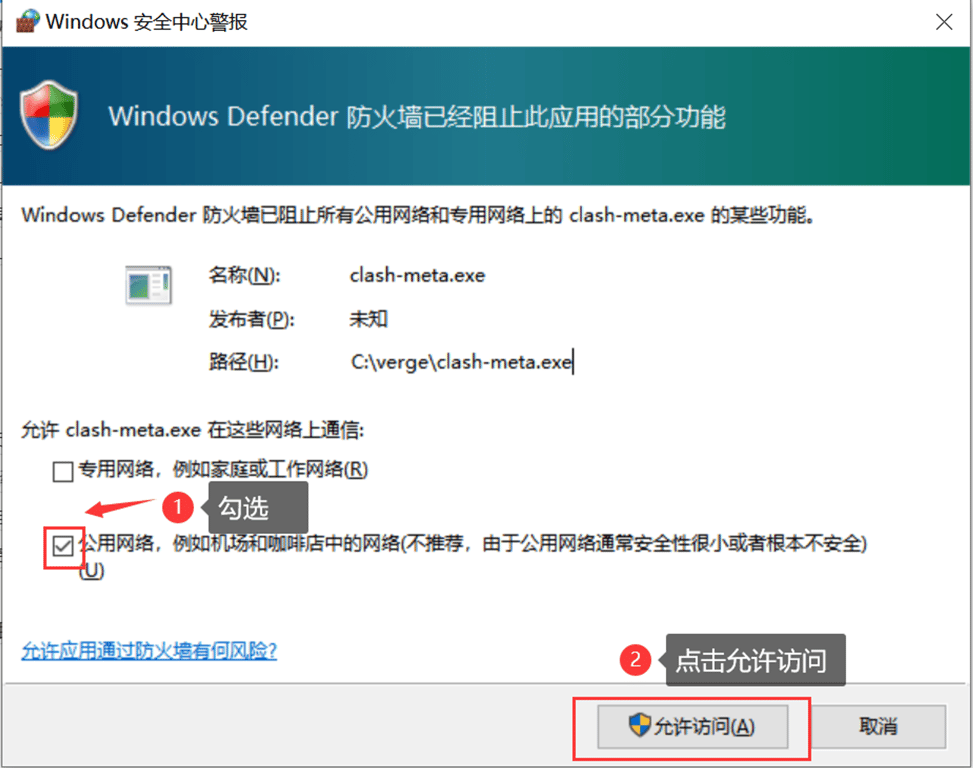This screenshot has width=973, height=768.
Task: Enable the 专用网络 private network checkbox
Action: [63, 471]
